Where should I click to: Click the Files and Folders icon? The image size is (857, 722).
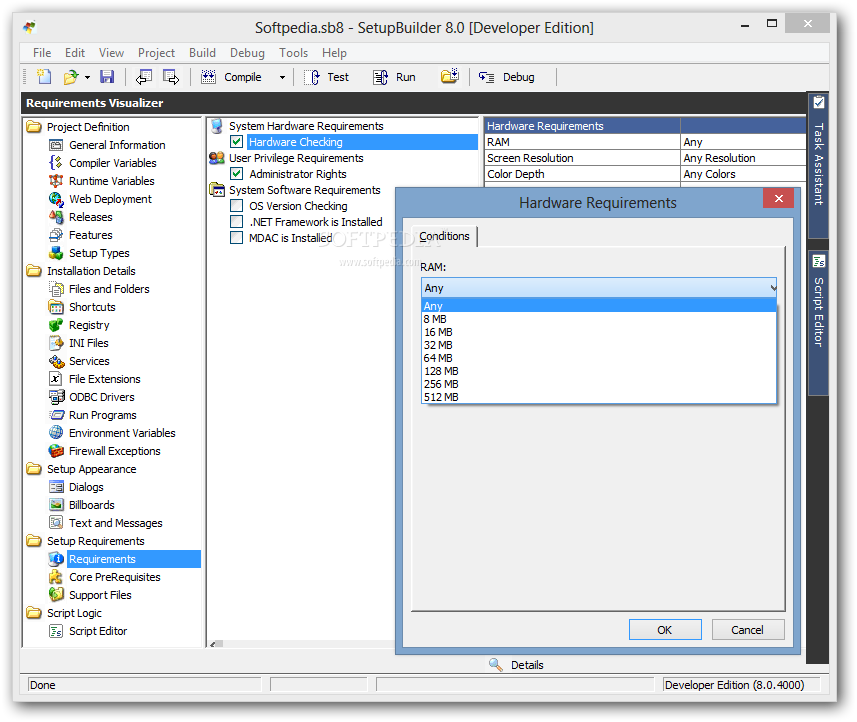(56, 289)
